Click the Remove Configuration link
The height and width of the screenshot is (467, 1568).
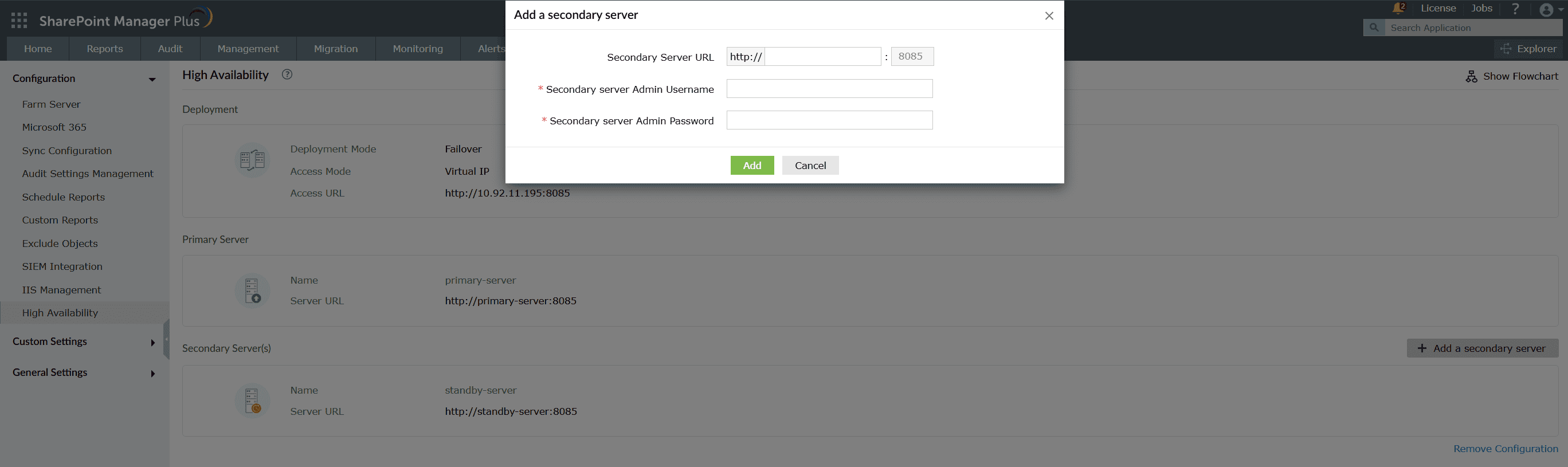click(1506, 449)
